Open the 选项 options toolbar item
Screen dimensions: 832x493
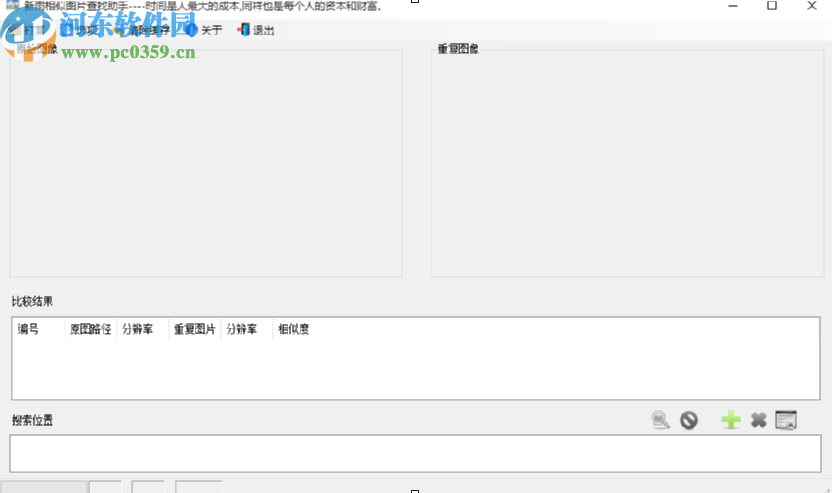click(x=81, y=30)
